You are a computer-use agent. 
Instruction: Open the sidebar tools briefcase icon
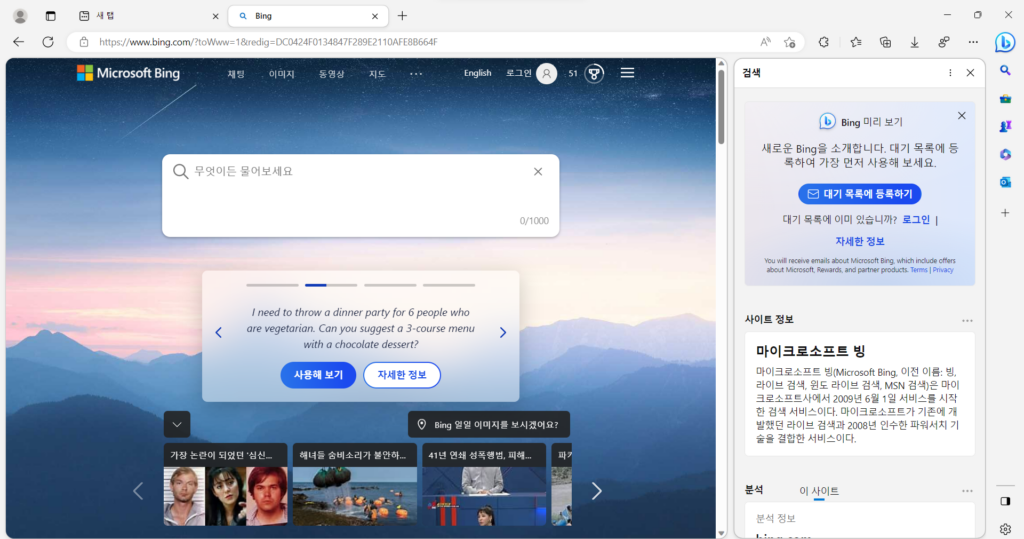coord(1005,99)
